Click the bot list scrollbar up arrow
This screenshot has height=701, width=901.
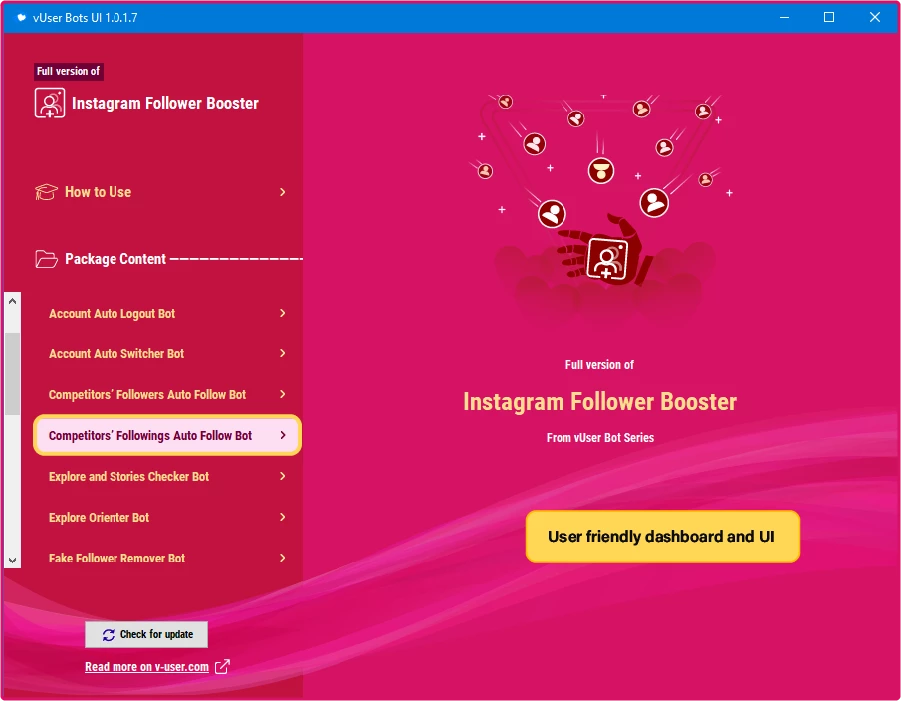point(12,301)
